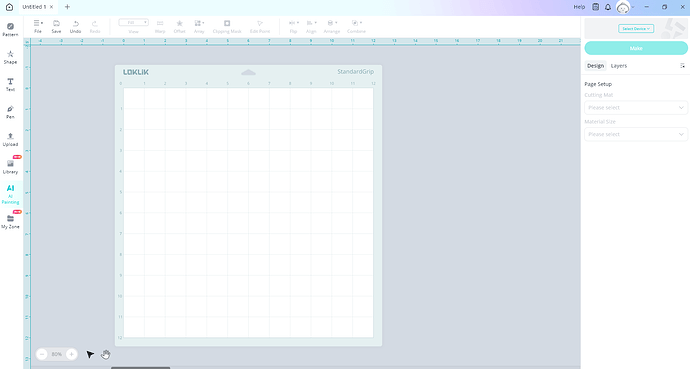Zoom out with the minus button
Image resolution: width=690 pixels, height=369 pixels.
pos(42,354)
